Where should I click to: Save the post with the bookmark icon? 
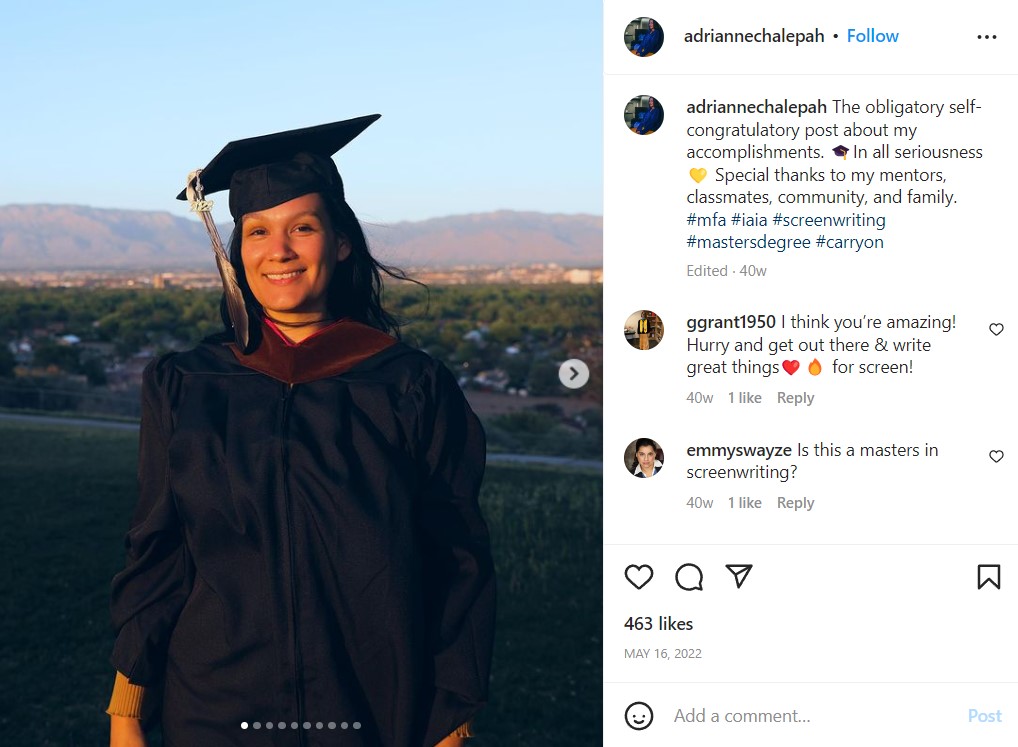pyautogui.click(x=988, y=577)
